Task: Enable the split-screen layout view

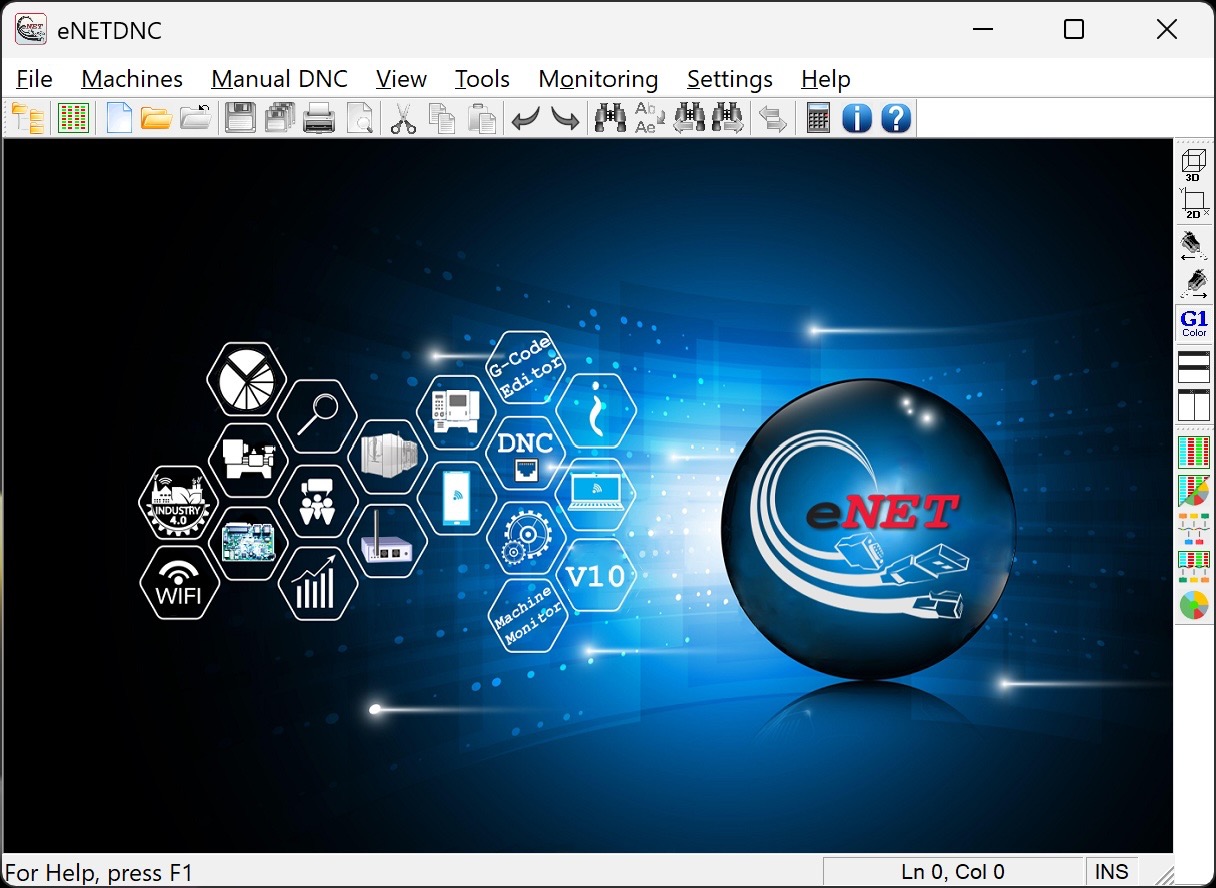Action: tap(1194, 406)
